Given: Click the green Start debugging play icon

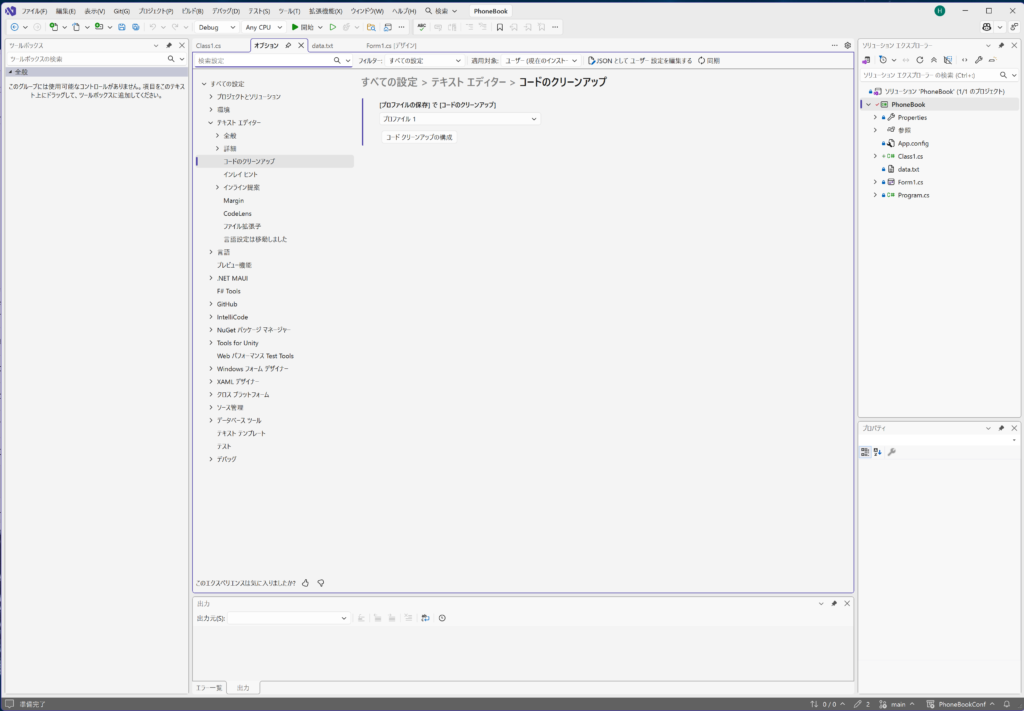Looking at the screenshot, I should 295,27.
